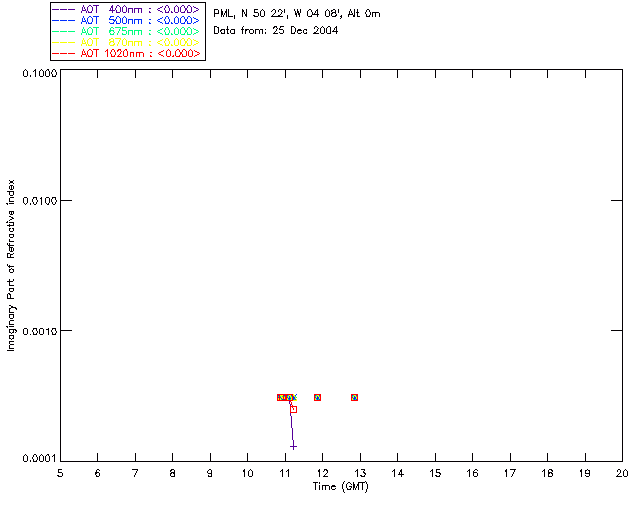Click the x-axis tick label 10
This screenshot has width=640, height=512.
pos(248,473)
